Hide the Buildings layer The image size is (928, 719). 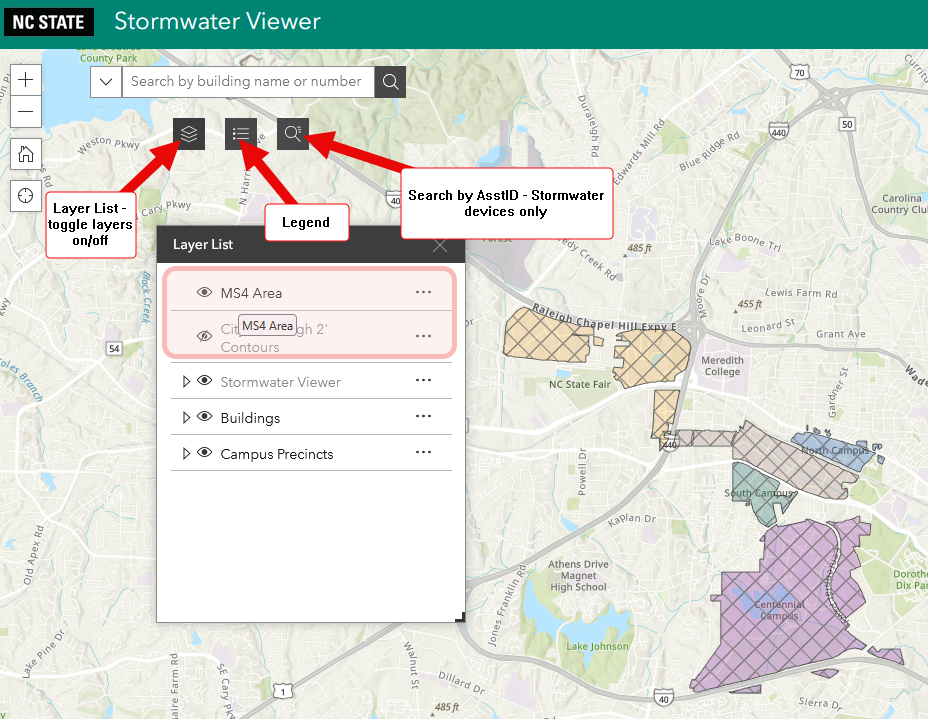(x=204, y=417)
